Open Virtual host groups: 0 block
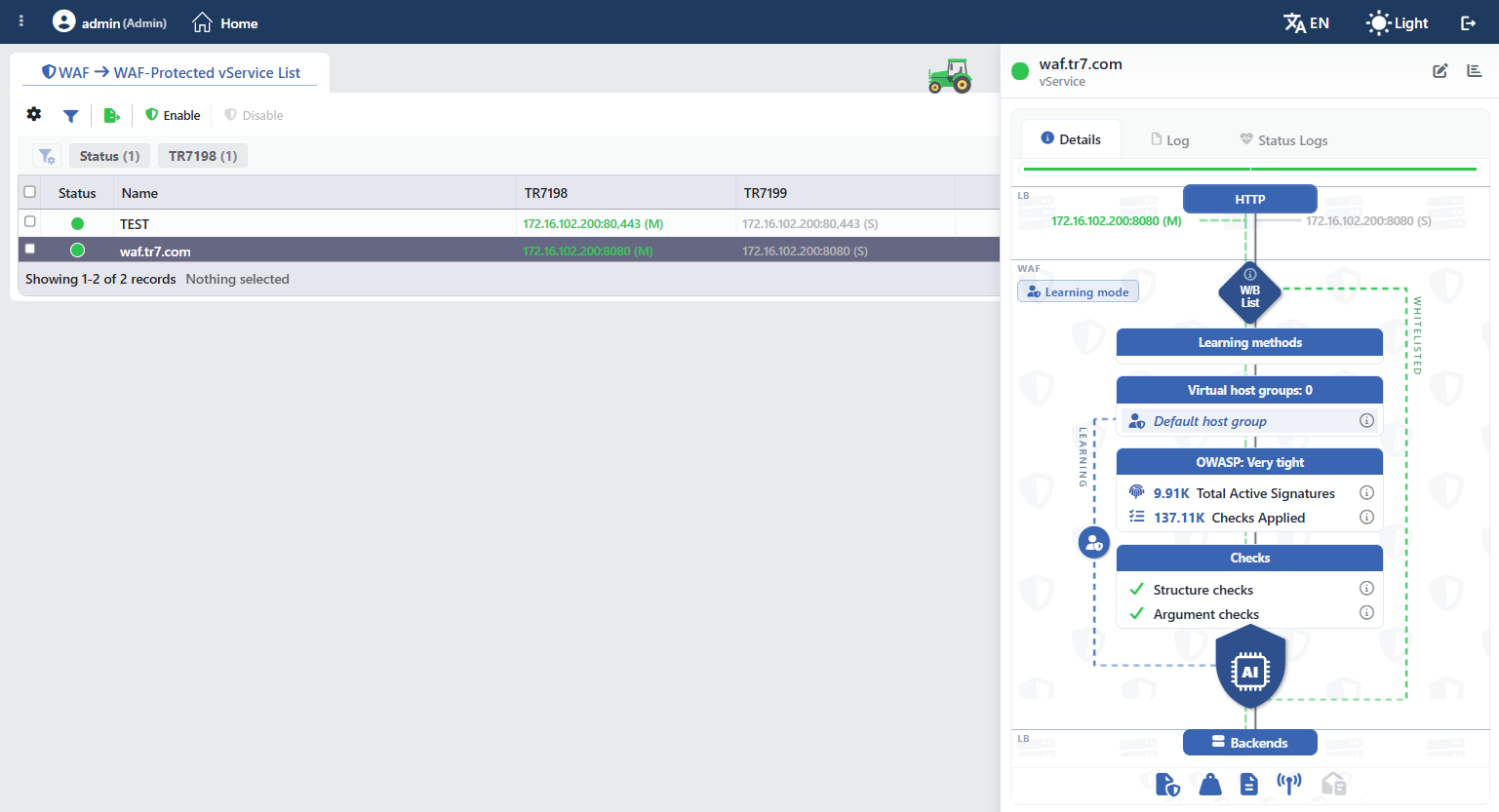1499x812 pixels. point(1249,390)
